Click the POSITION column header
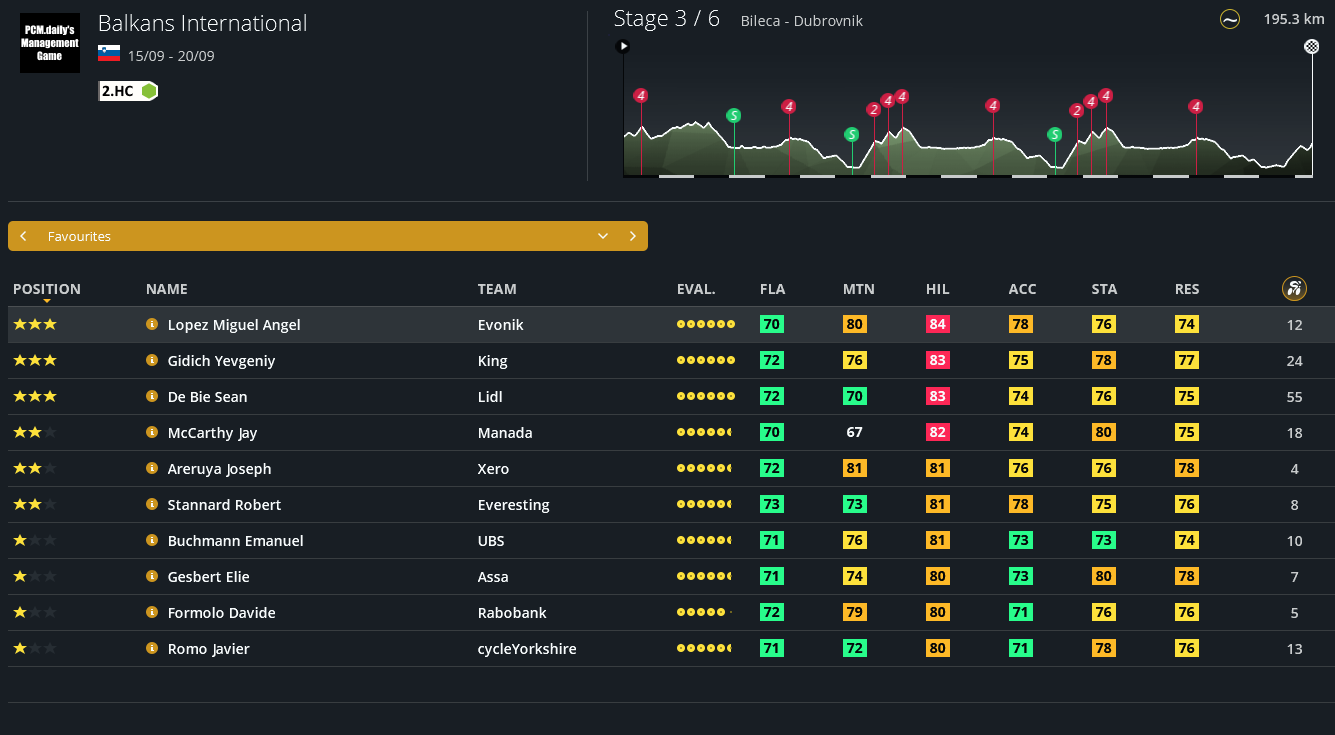This screenshot has width=1335, height=735. (x=47, y=289)
